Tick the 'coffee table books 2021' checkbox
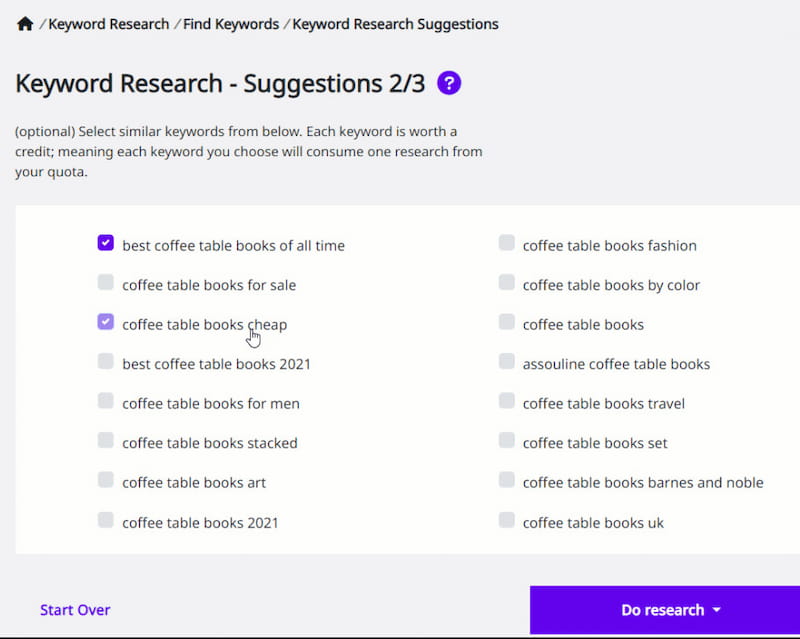This screenshot has width=800, height=639. [106, 520]
